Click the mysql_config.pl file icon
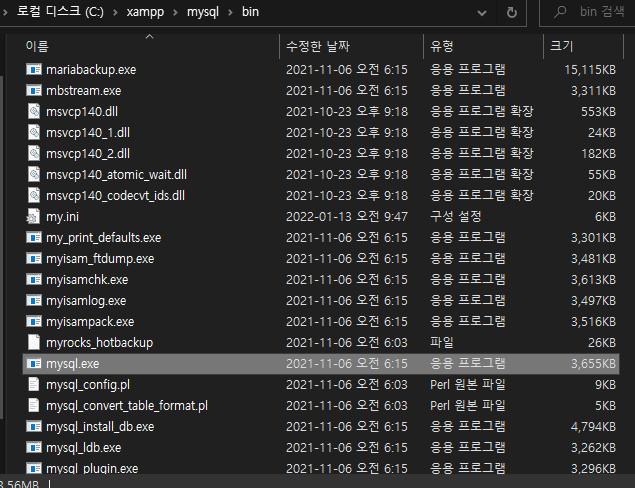The height and width of the screenshot is (488, 635). (34, 385)
